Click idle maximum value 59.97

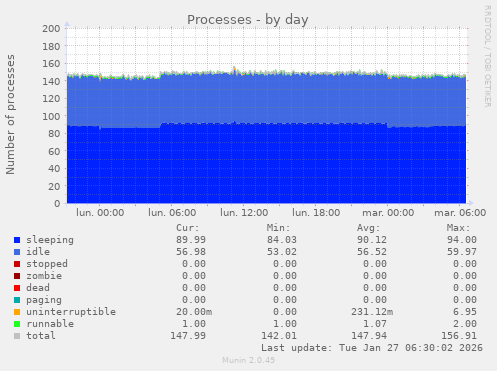click(462, 252)
